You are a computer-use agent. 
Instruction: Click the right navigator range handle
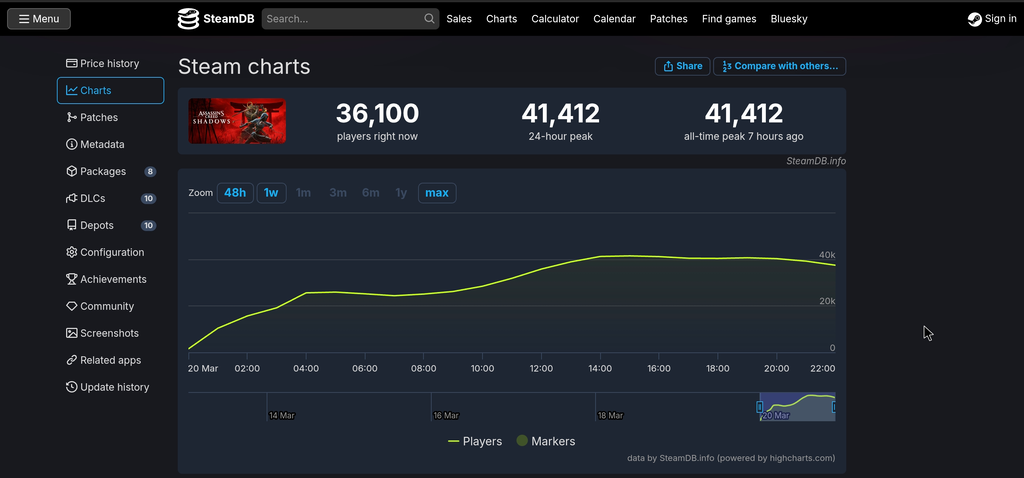[835, 407]
